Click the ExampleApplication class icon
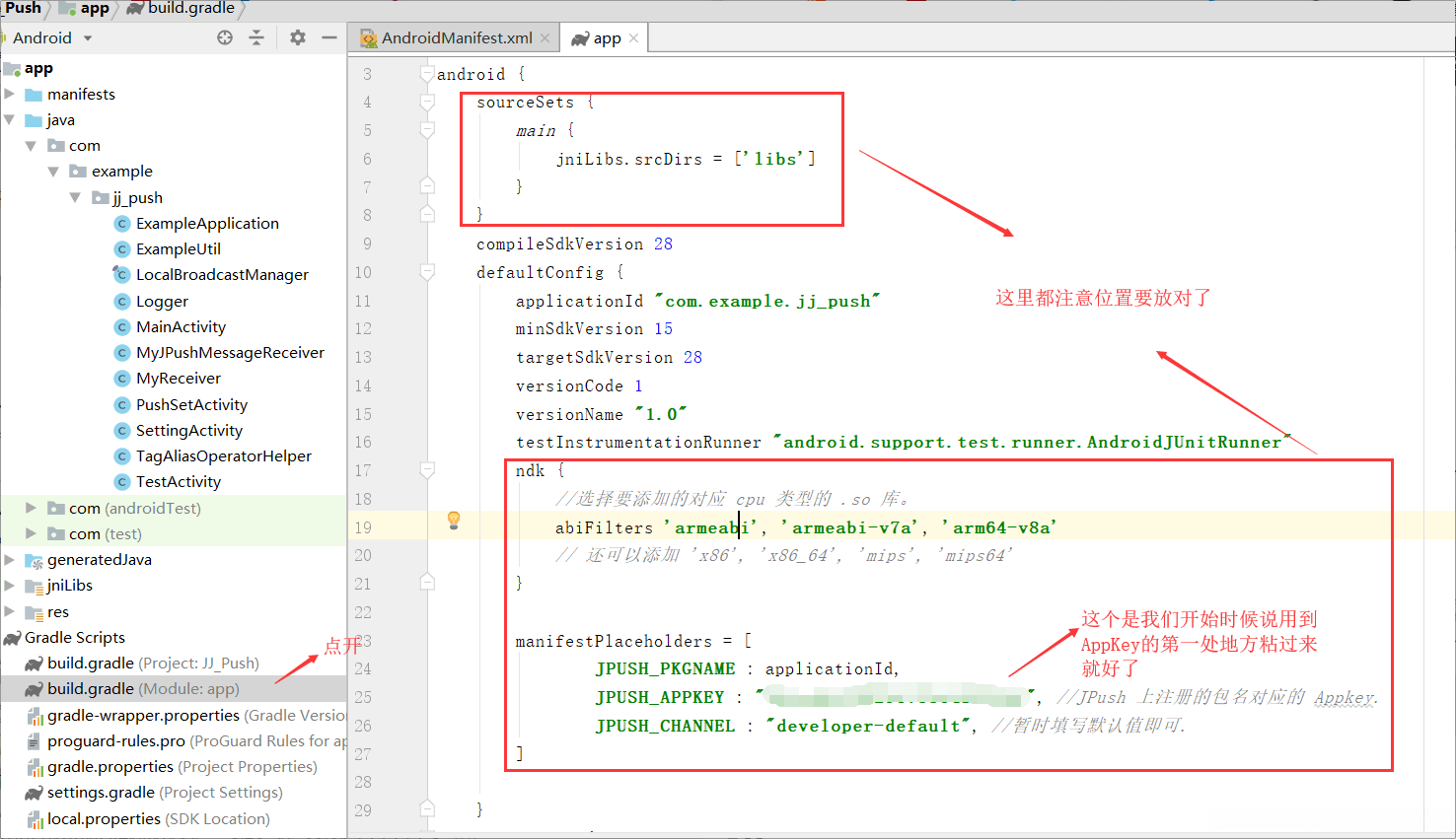 point(122,224)
